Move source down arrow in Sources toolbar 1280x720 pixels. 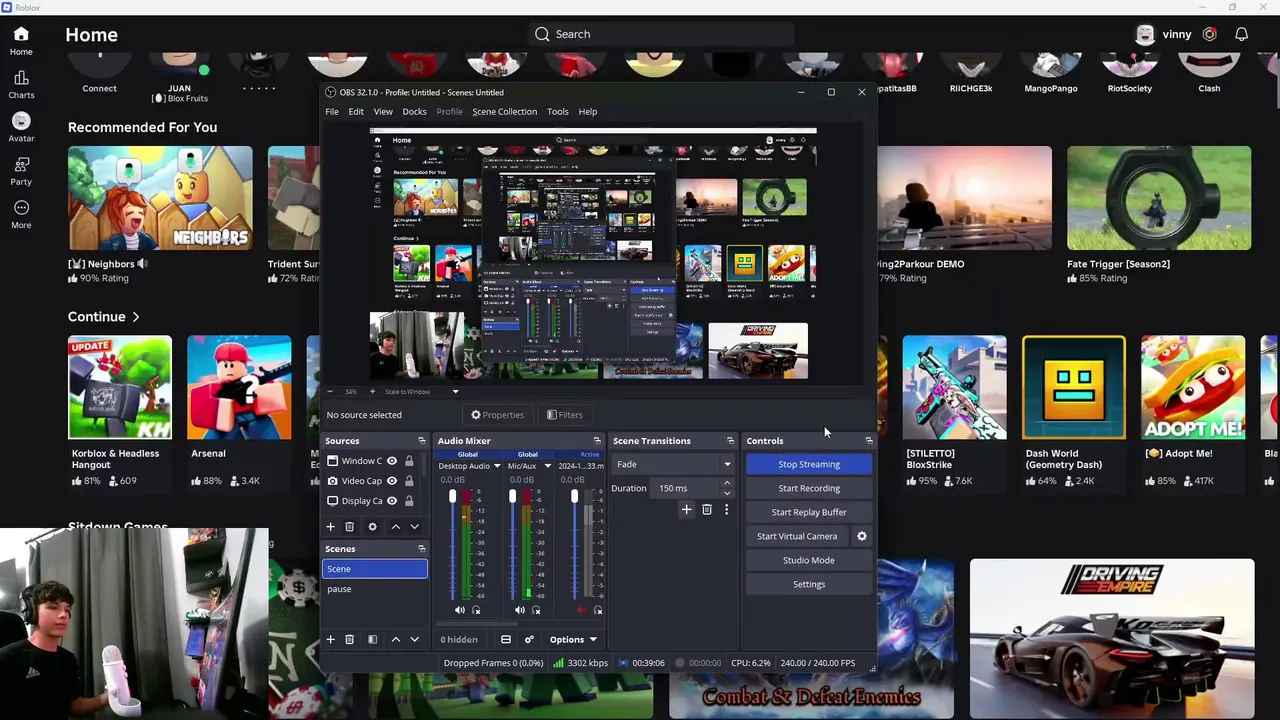[414, 527]
